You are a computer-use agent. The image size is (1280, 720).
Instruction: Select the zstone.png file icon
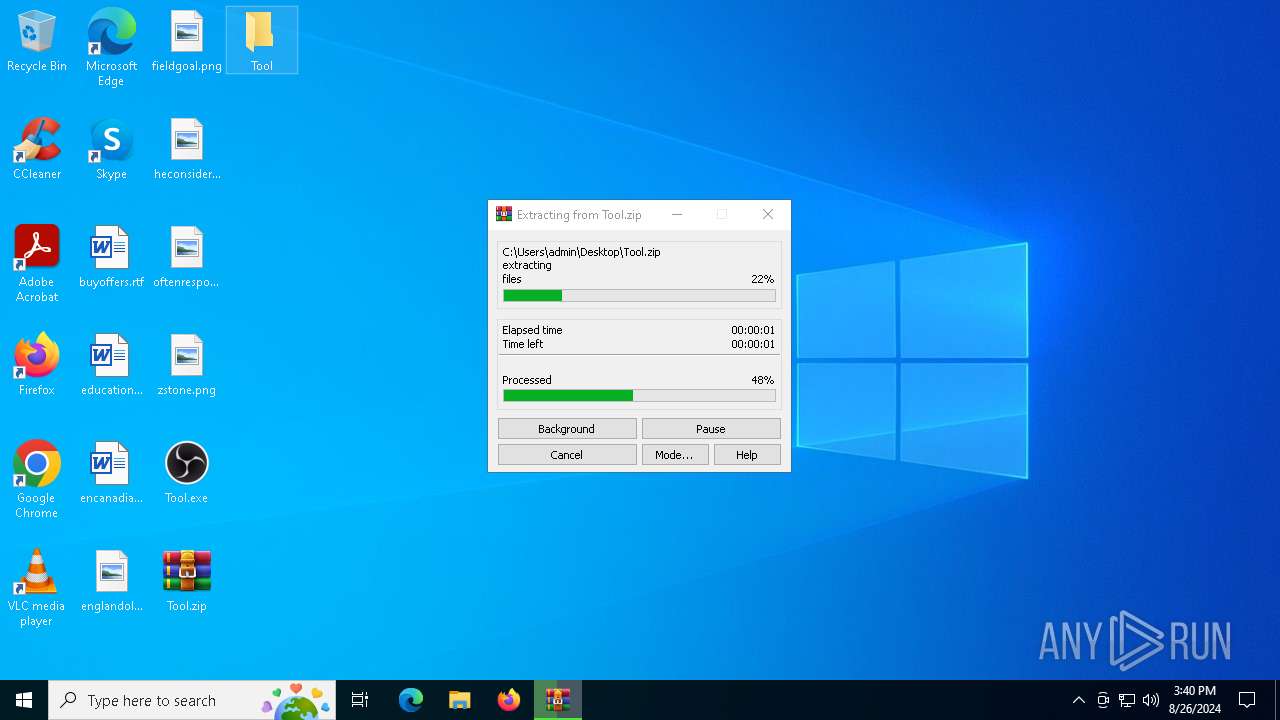[x=187, y=366]
